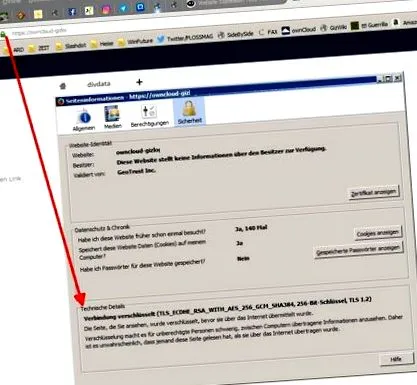Open the Guerrilla bookmark
The height and width of the screenshot is (385, 417).
pos(370,25)
